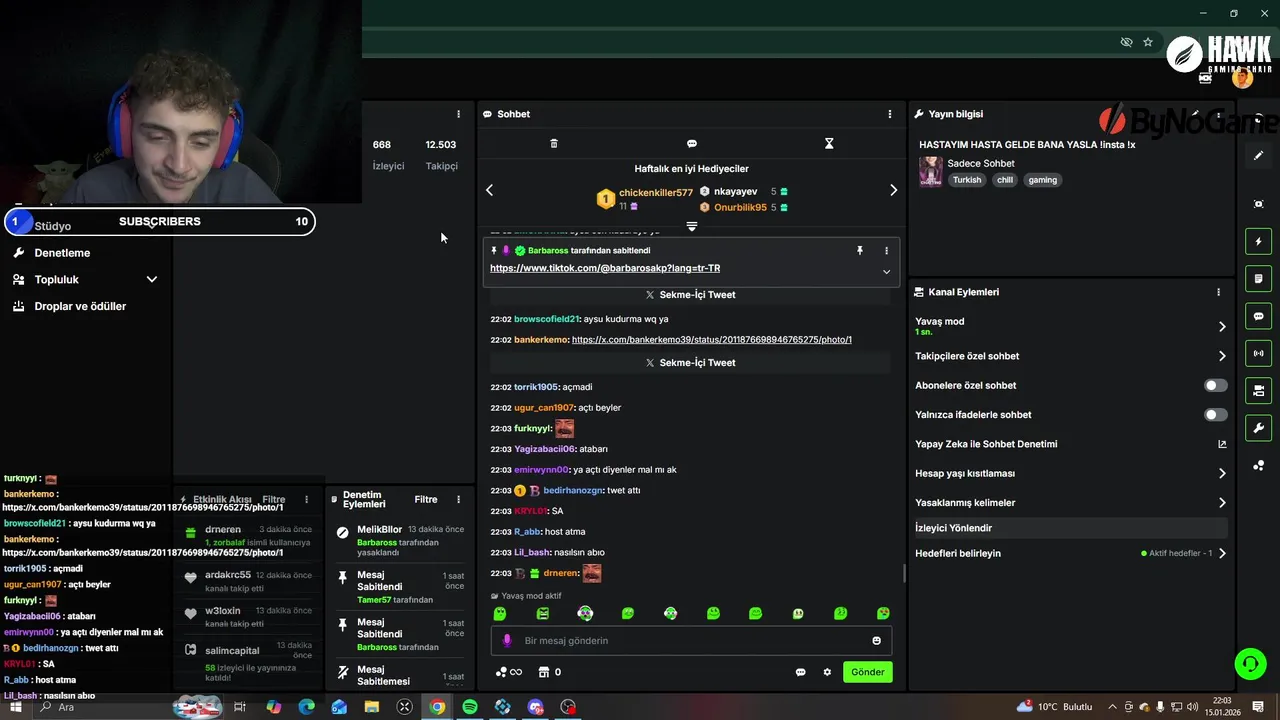Open the pinned tiktok.com link
Viewport: 1280px width, 720px height.
[x=605, y=268]
